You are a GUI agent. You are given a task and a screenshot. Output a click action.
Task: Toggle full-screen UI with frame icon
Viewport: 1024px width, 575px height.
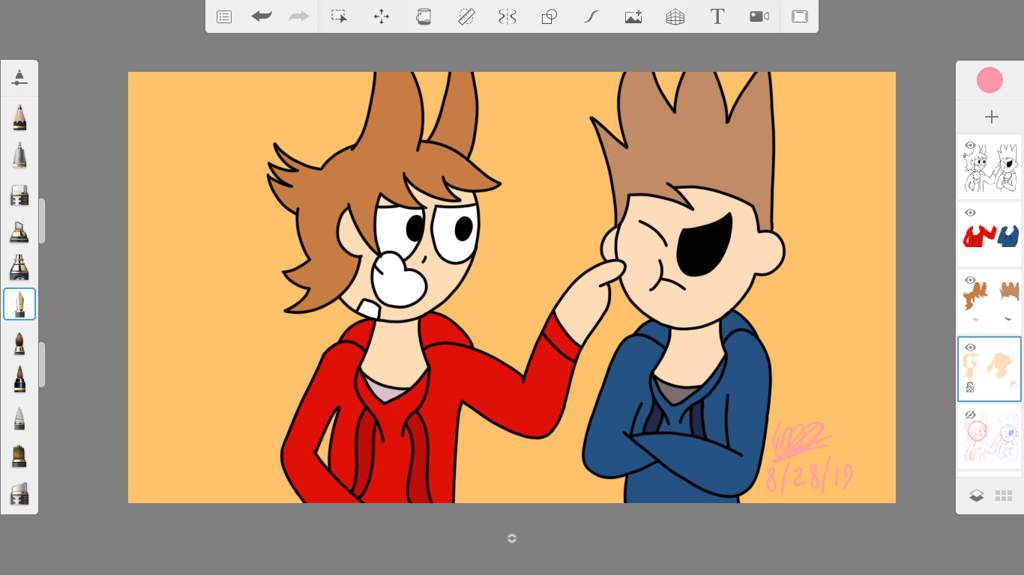(x=800, y=16)
